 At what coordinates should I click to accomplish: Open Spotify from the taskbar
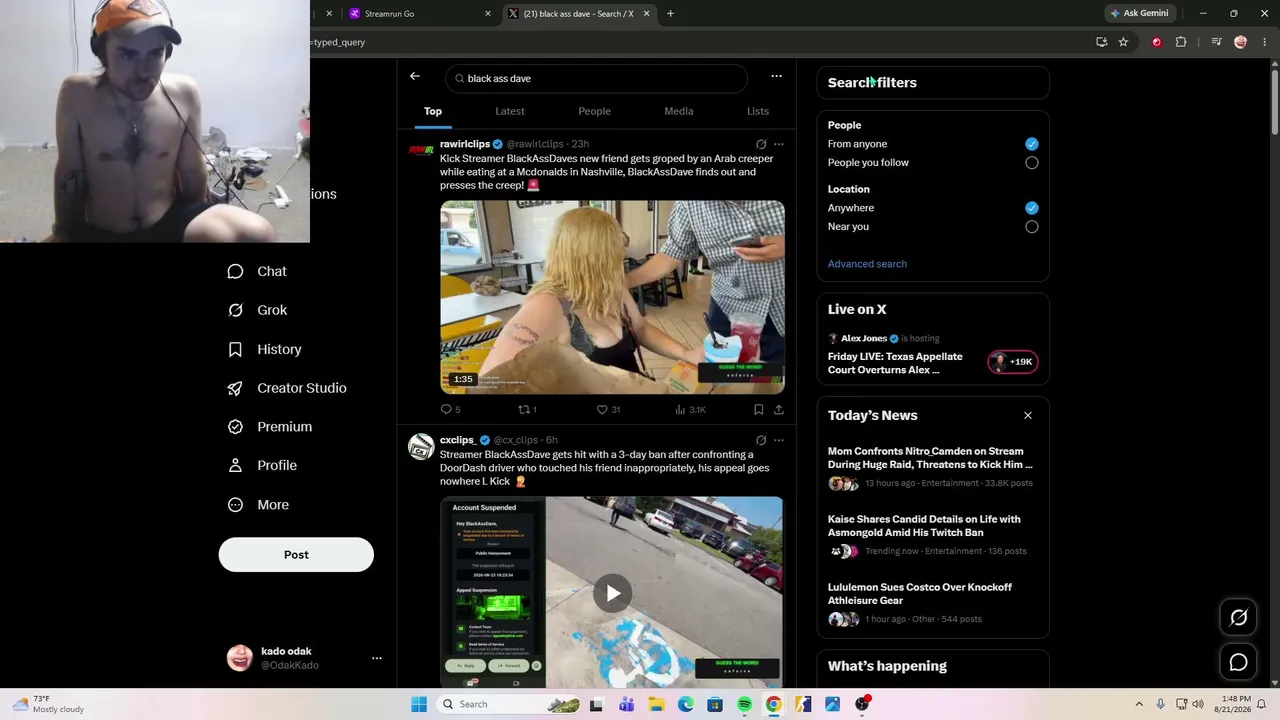coord(744,704)
